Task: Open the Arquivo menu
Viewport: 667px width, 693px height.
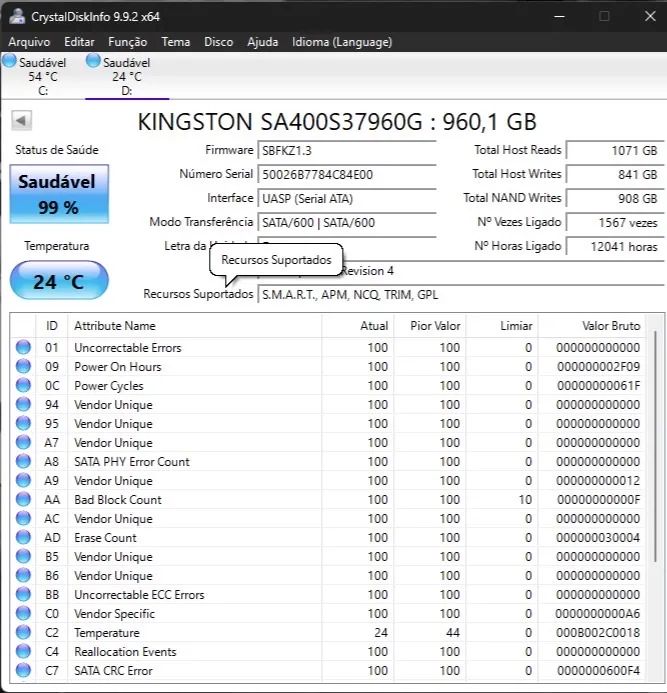Action: click(29, 42)
